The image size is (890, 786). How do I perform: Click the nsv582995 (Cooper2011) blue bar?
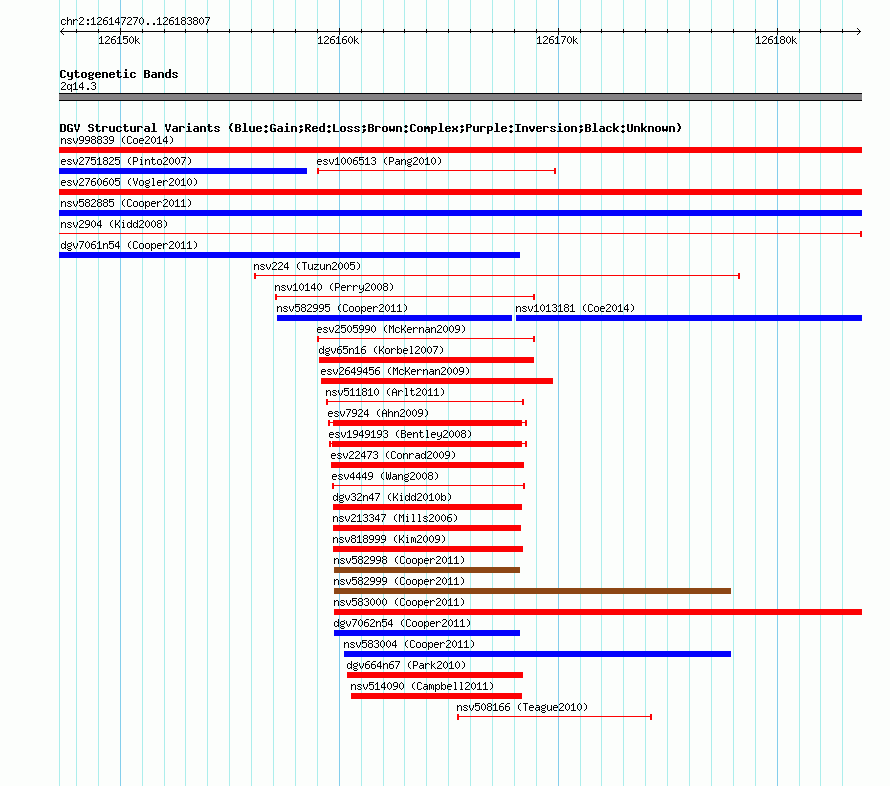pyautogui.click(x=394, y=318)
